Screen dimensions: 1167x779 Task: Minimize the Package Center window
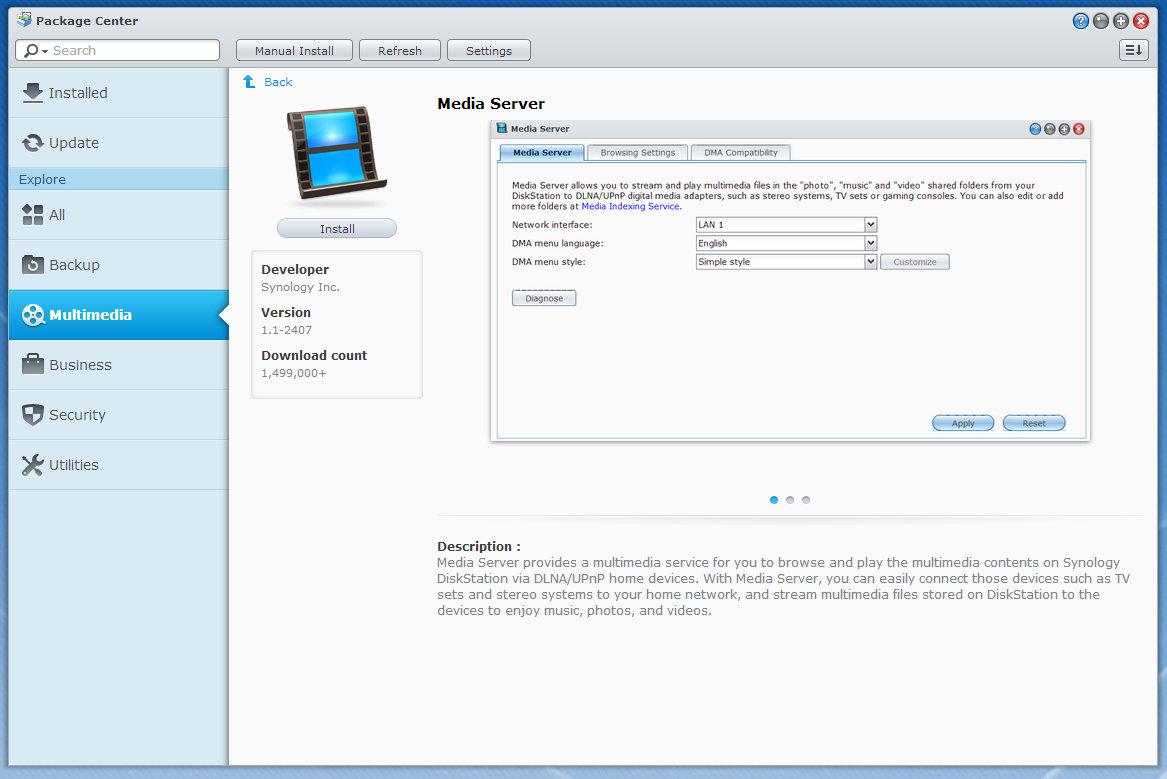[1101, 21]
